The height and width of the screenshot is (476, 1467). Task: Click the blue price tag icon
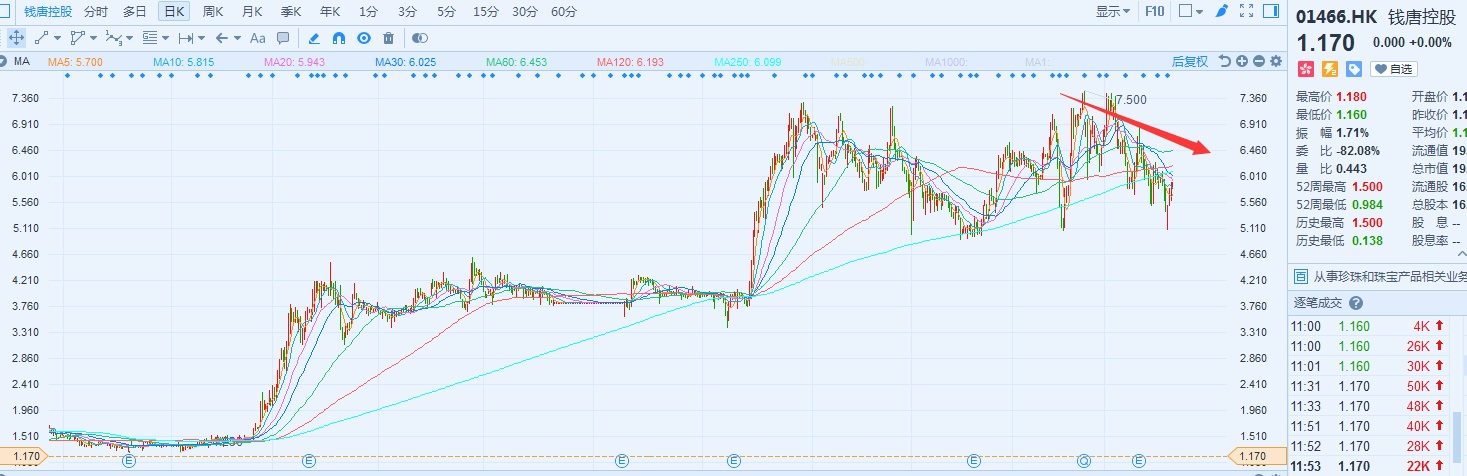click(x=1354, y=69)
